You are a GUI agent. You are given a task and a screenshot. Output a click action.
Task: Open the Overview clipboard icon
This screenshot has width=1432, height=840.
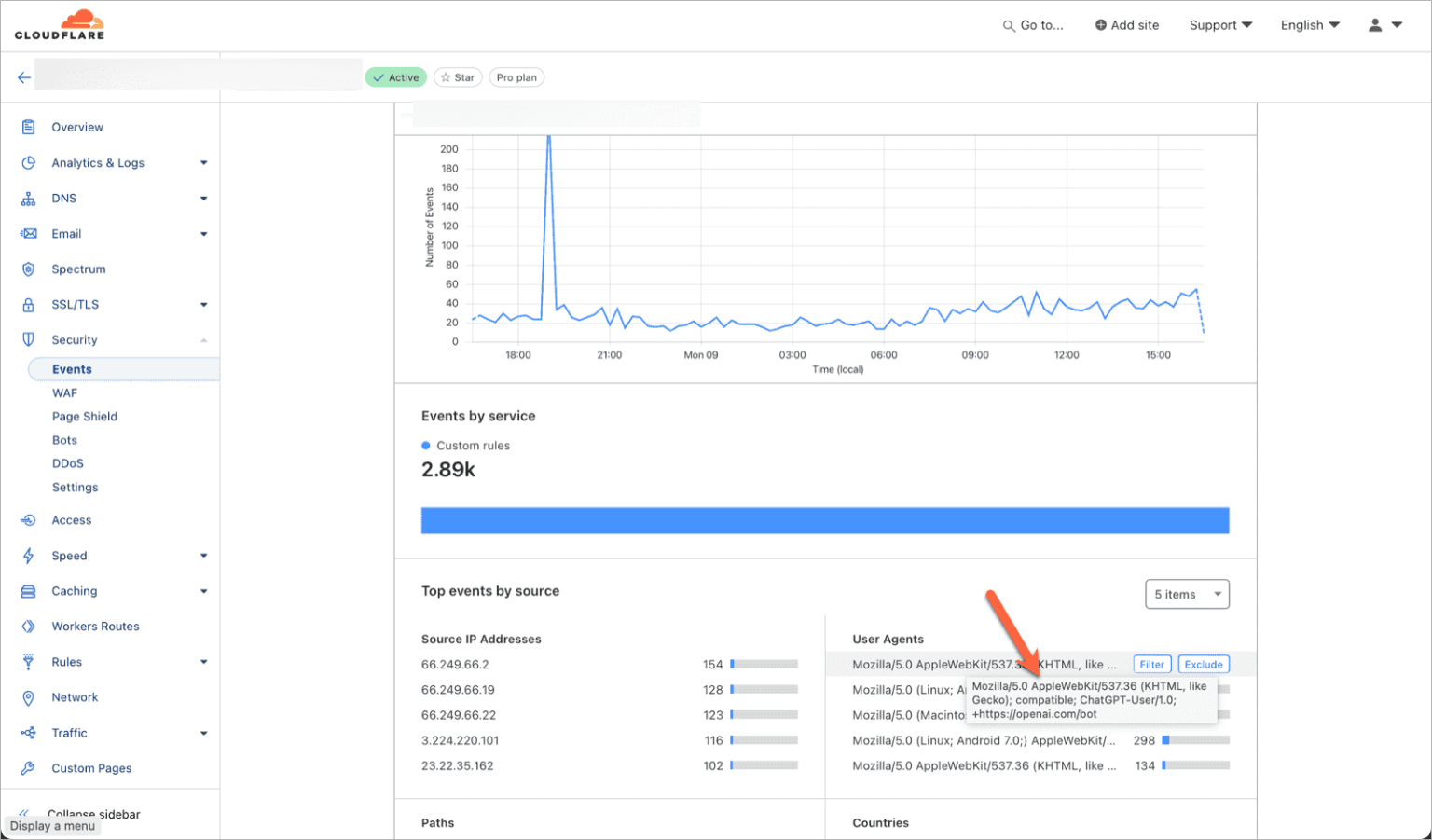pos(29,127)
